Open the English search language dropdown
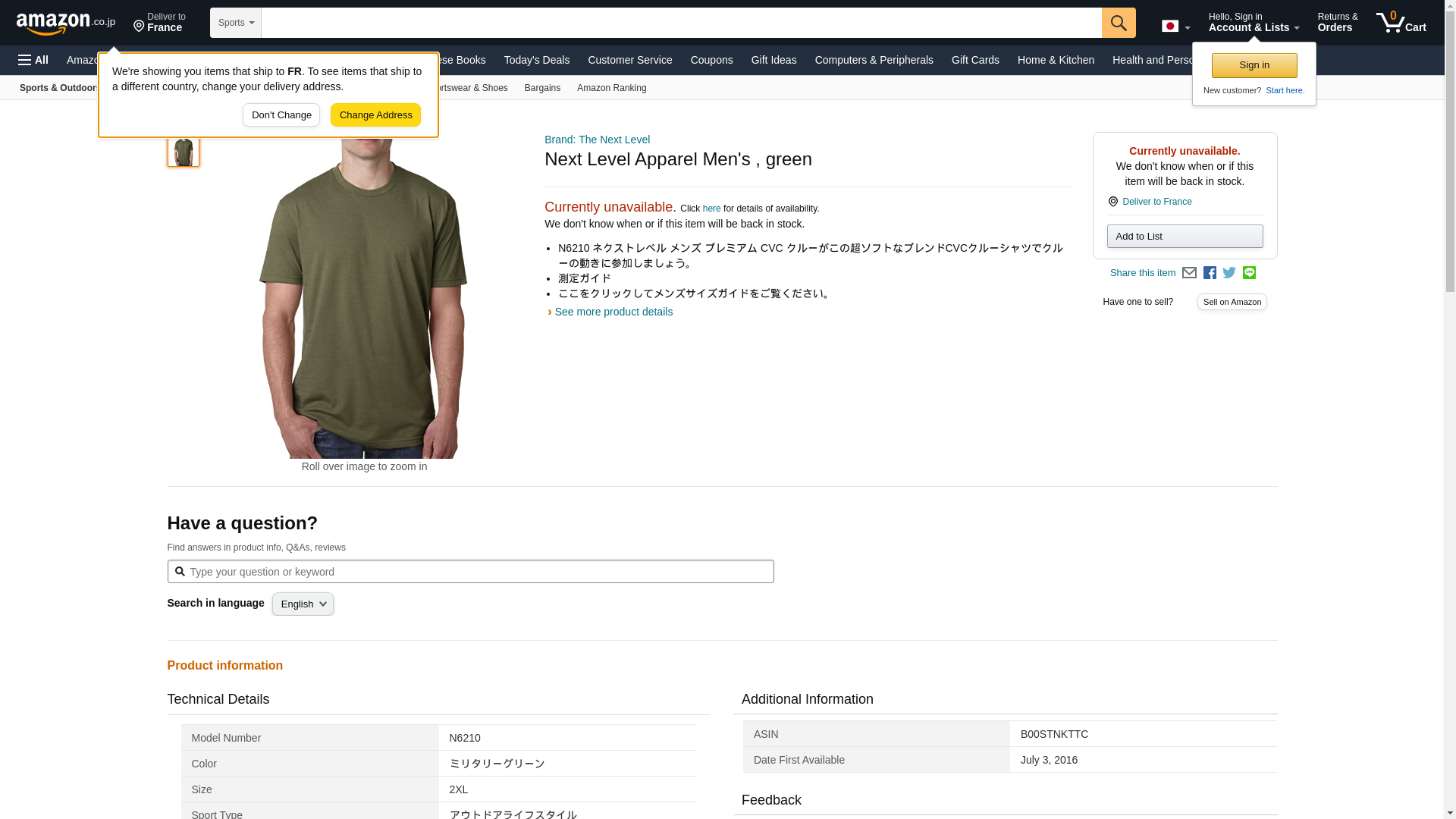The width and height of the screenshot is (1456, 819). [x=303, y=604]
